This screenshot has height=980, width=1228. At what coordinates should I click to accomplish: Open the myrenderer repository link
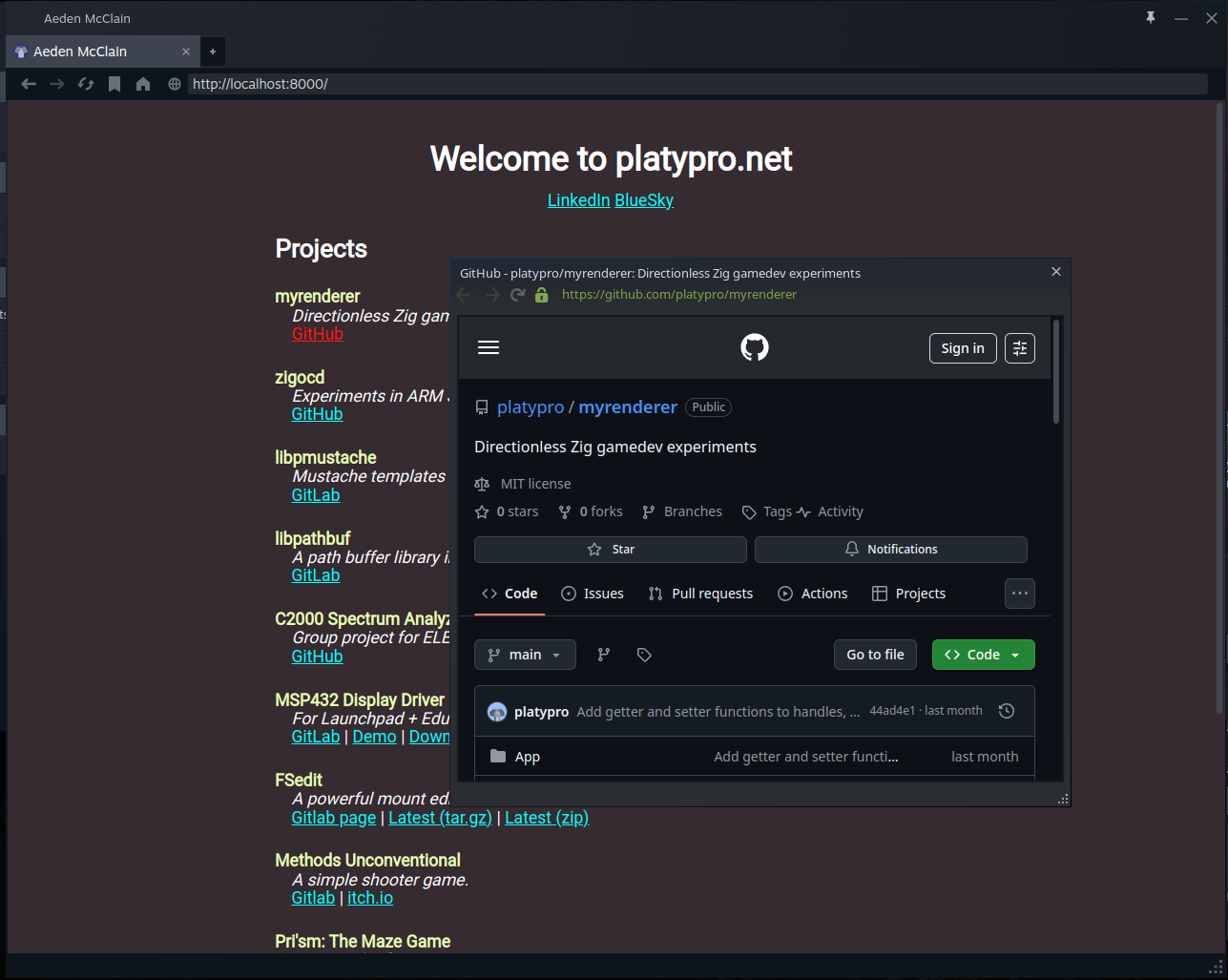click(628, 407)
